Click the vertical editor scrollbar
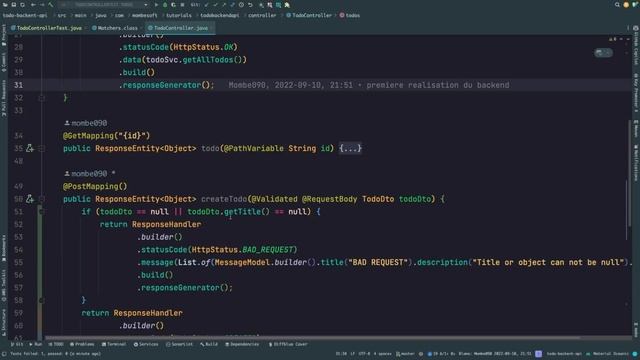This screenshot has height=360, width=640. pos(629,173)
